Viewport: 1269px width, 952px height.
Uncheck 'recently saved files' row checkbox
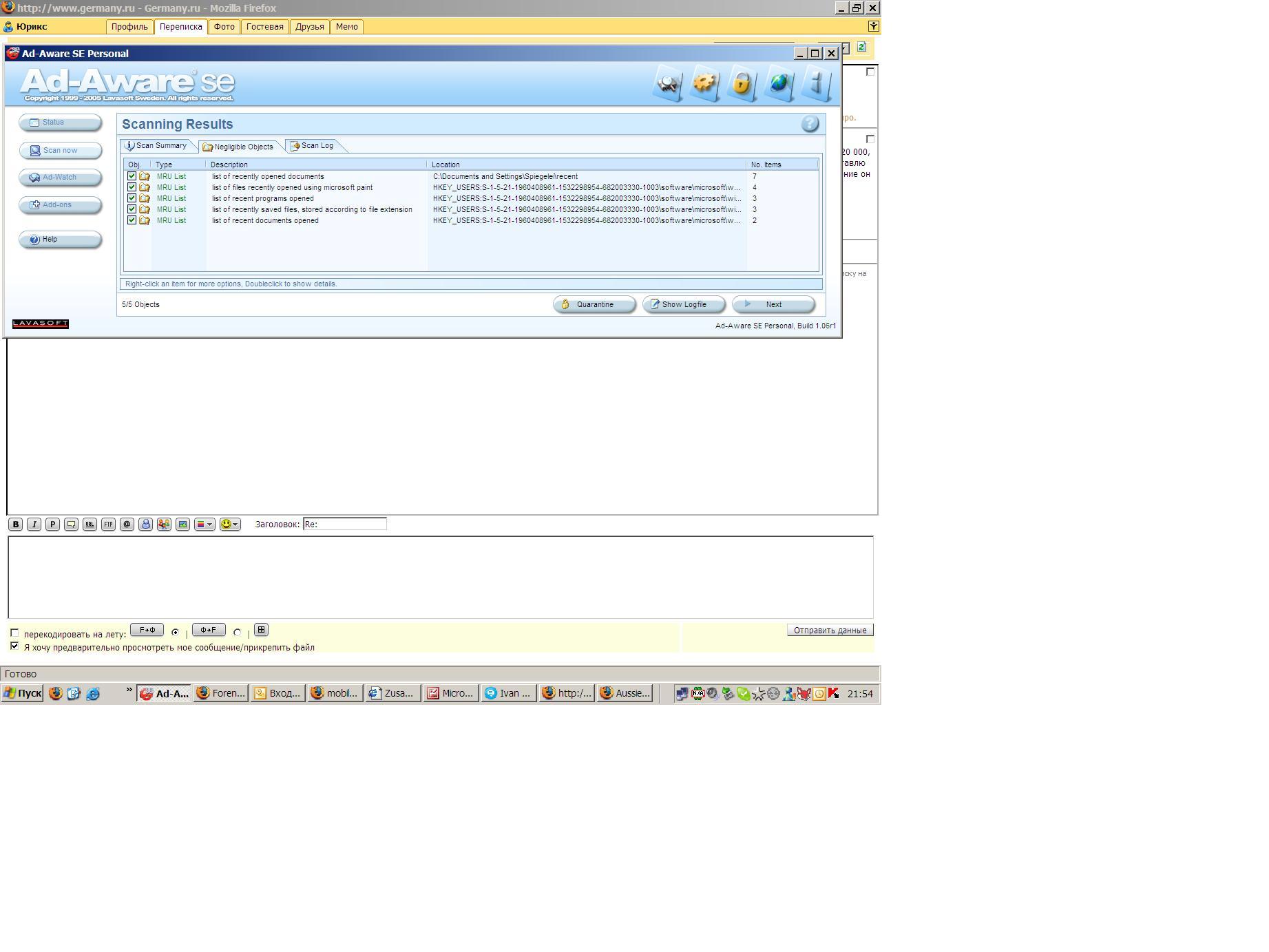click(132, 209)
